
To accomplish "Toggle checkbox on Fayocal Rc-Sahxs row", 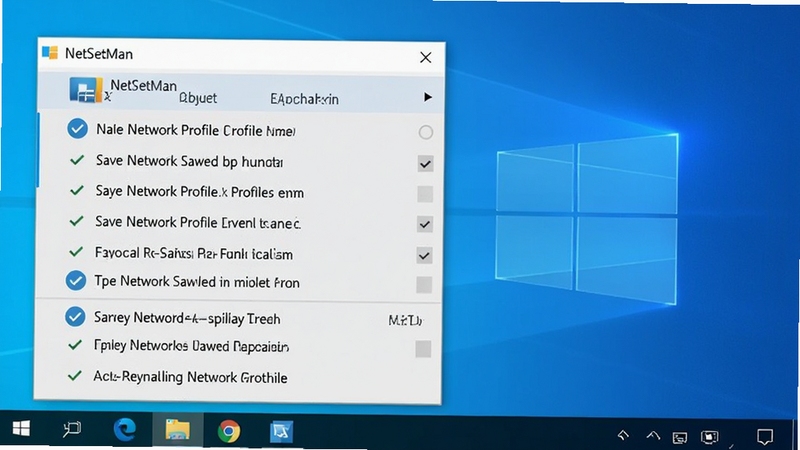I will coord(424,255).
